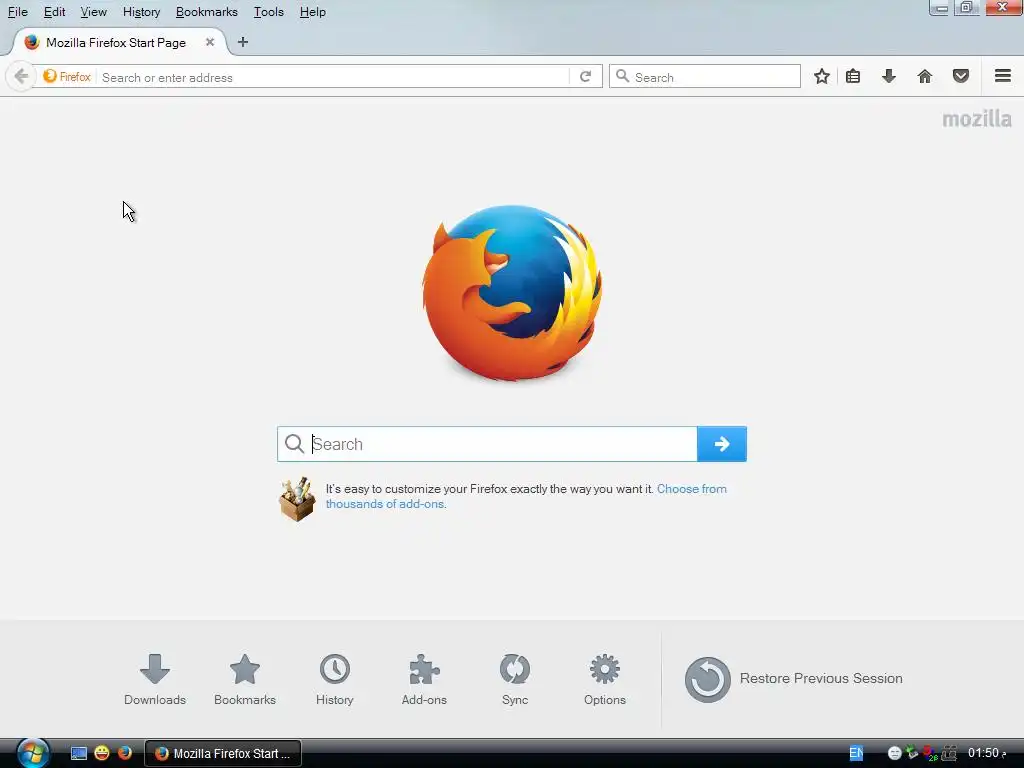Click the add-ons box illustration icon
Viewport: 1024px width, 768px height.
click(297, 499)
